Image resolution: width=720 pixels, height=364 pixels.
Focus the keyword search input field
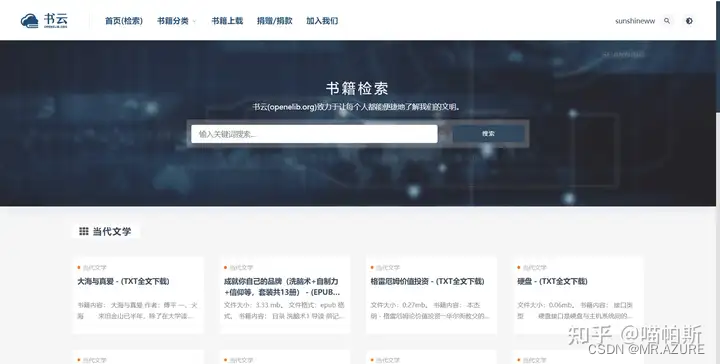[314, 134]
